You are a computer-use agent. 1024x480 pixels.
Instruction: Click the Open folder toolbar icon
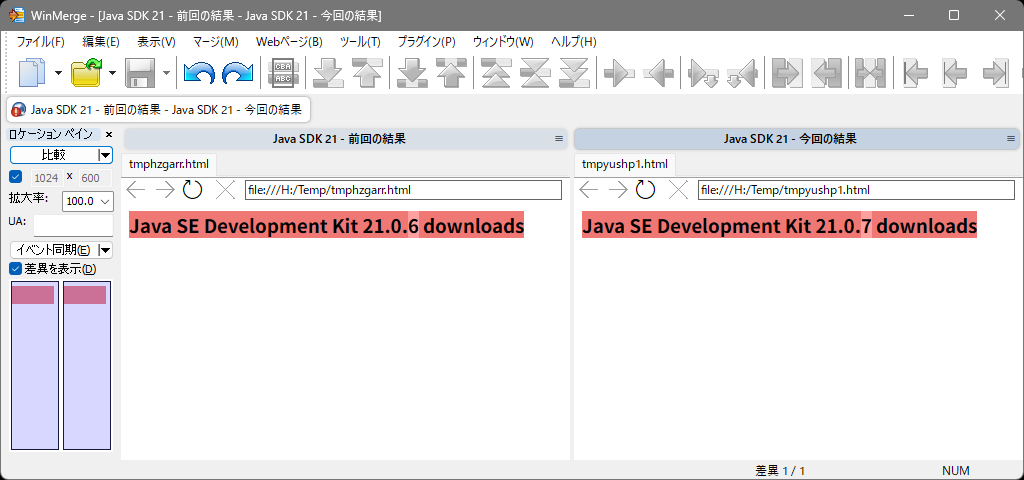[x=86, y=72]
